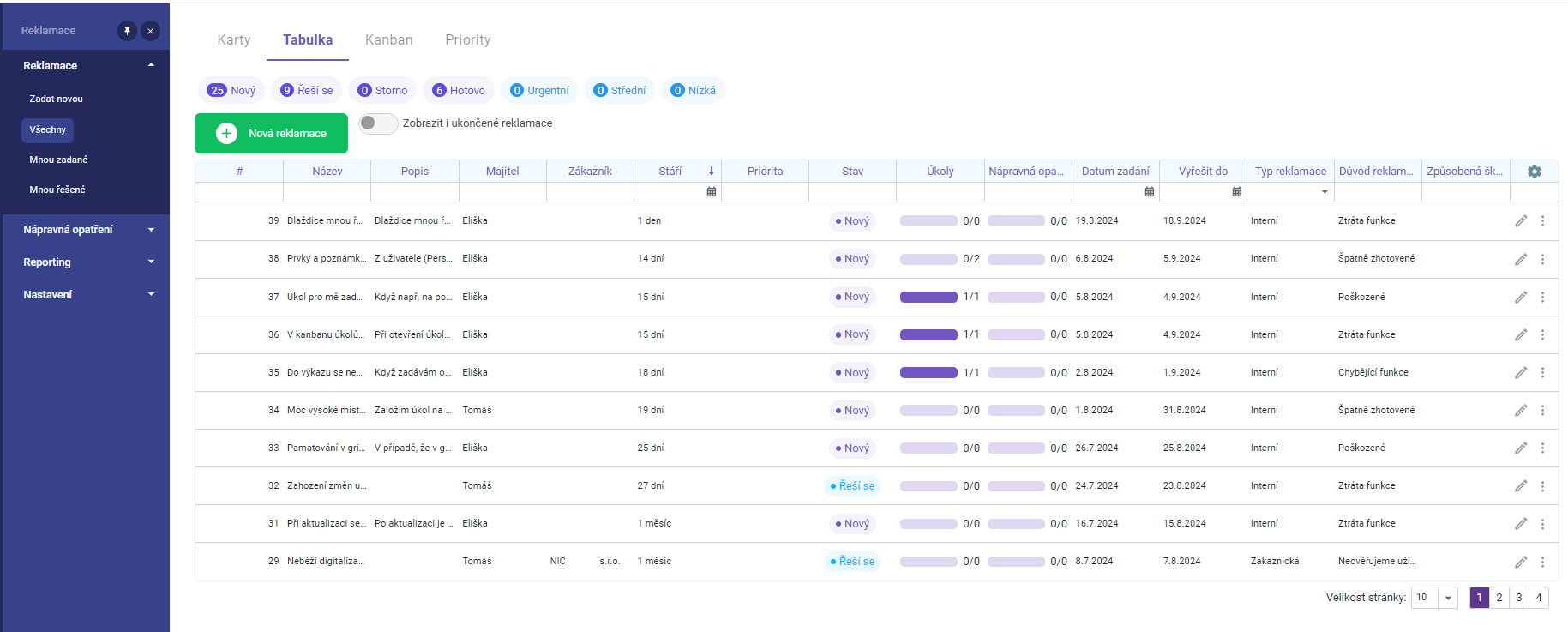
Task: Open Mnou řešené in sidebar
Action: click(57, 190)
